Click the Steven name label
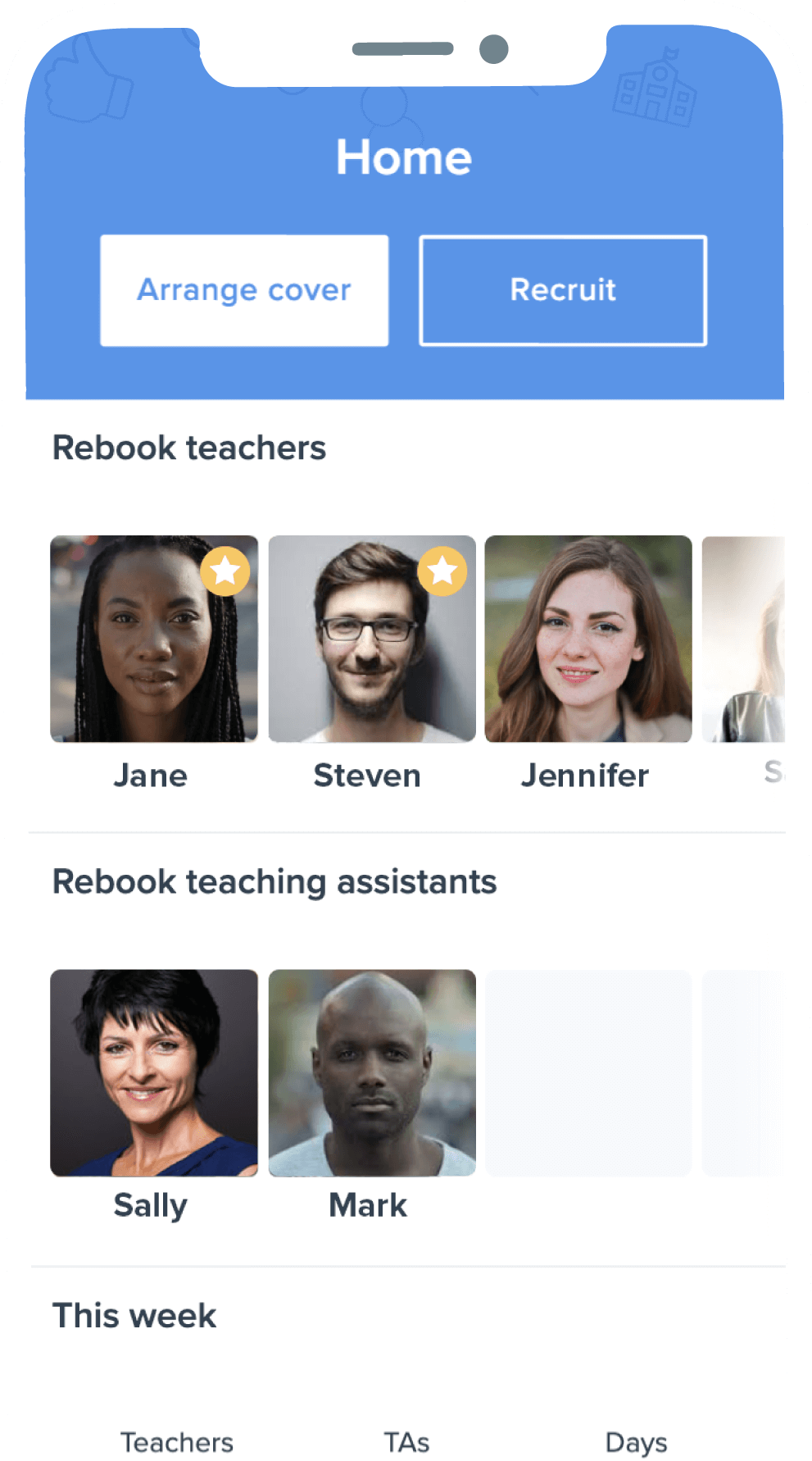Screen dimensions: 812x1461 tap(367, 776)
